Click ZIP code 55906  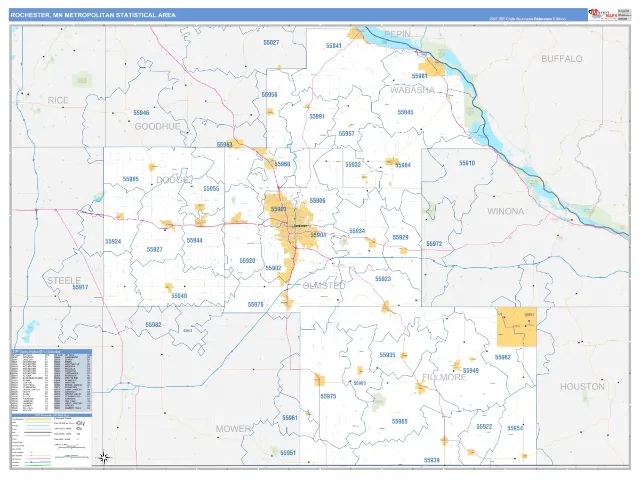point(318,201)
